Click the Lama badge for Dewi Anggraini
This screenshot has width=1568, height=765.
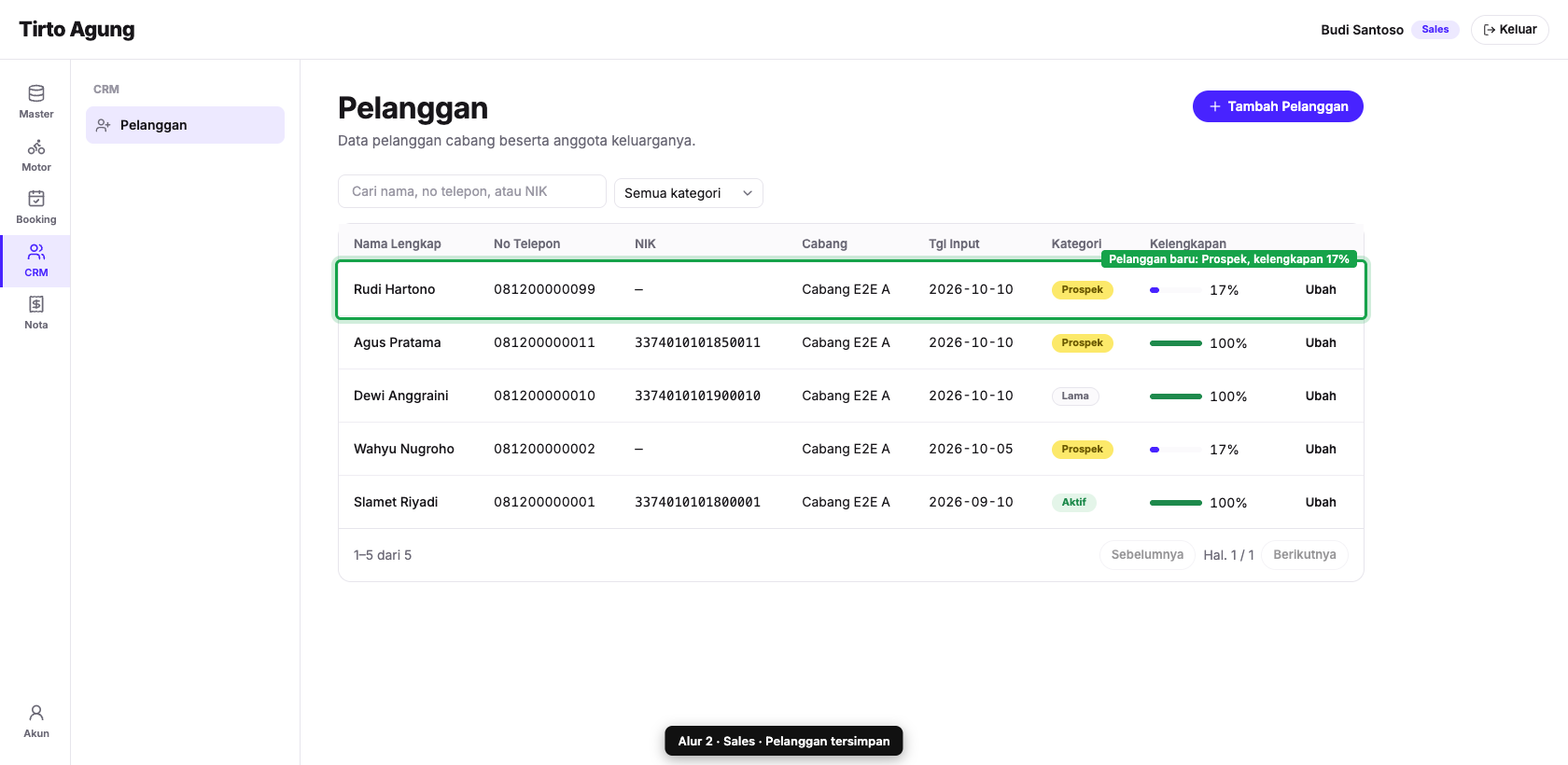coord(1075,396)
